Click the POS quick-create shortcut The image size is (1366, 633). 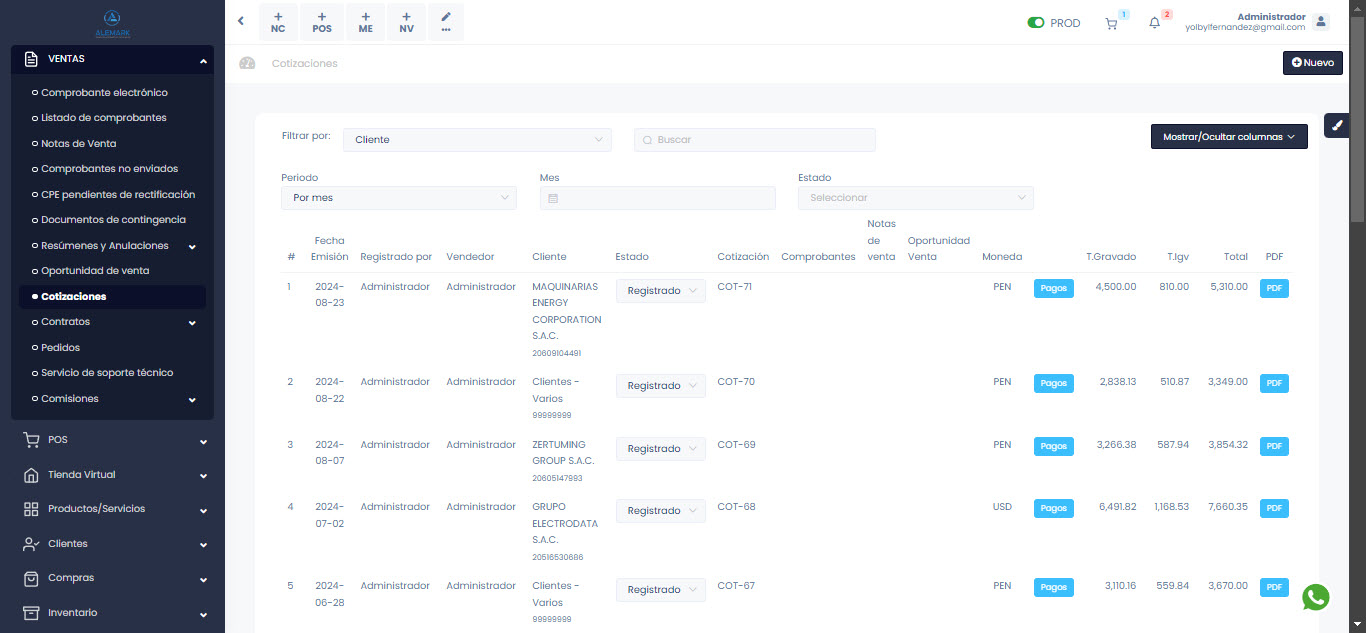coord(322,22)
